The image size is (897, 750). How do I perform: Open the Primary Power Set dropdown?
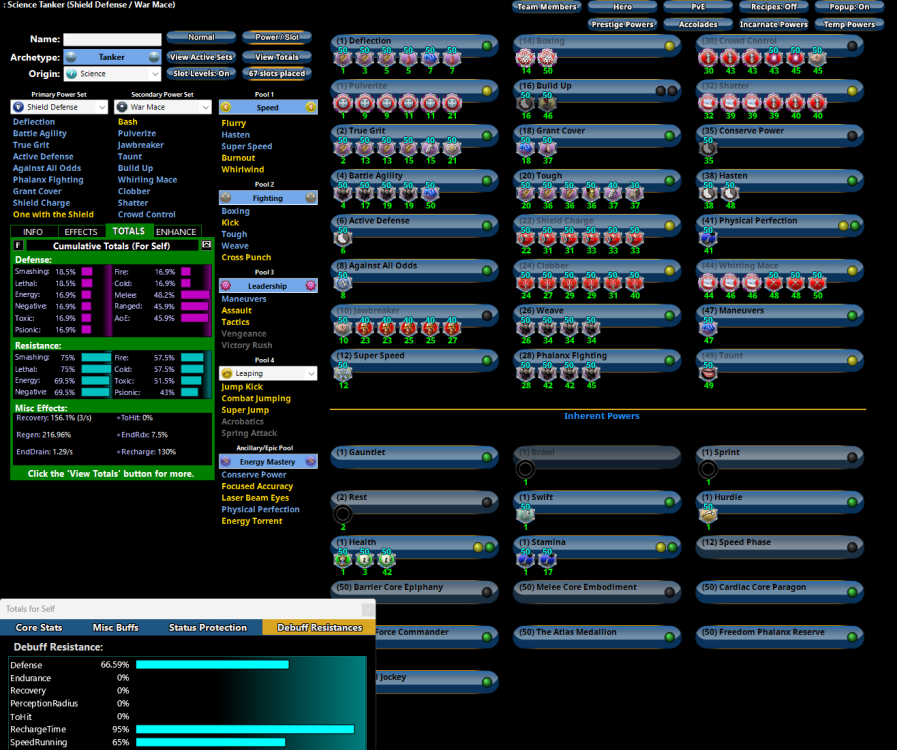59,107
